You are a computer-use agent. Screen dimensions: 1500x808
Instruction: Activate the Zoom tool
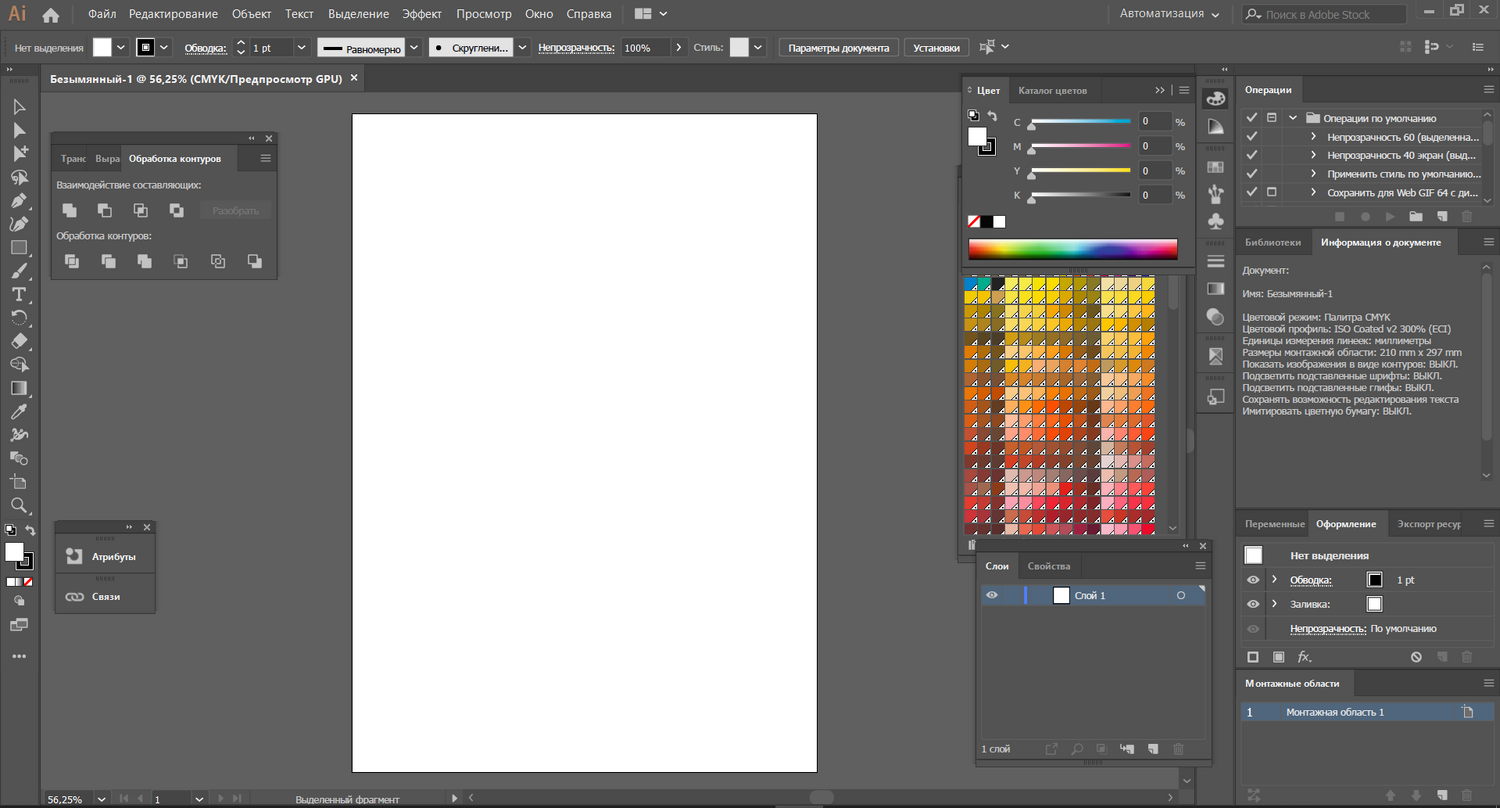[x=19, y=506]
